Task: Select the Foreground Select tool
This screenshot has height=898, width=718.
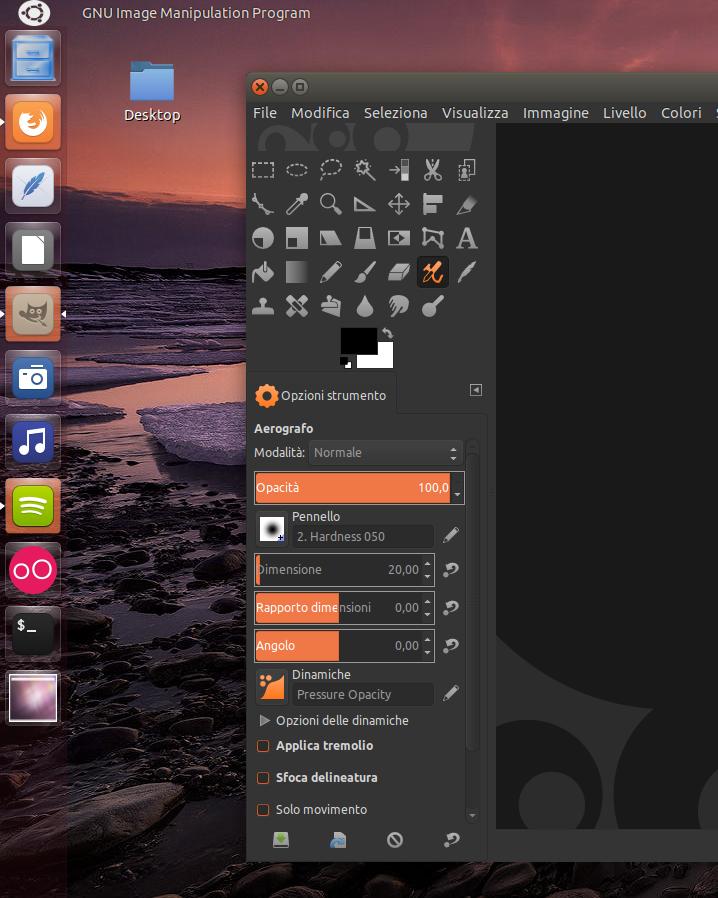Action: (x=467, y=170)
